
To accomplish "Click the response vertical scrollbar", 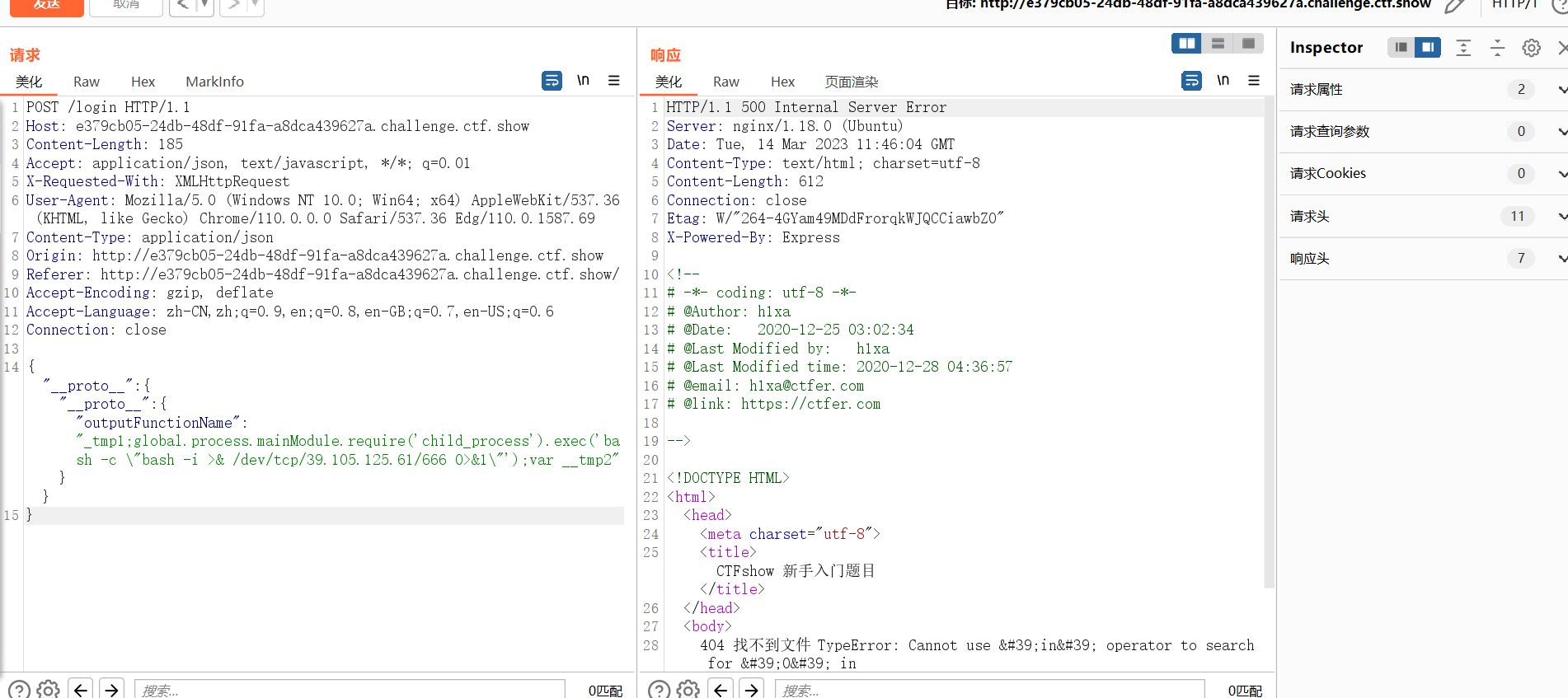I will click(1270, 342).
